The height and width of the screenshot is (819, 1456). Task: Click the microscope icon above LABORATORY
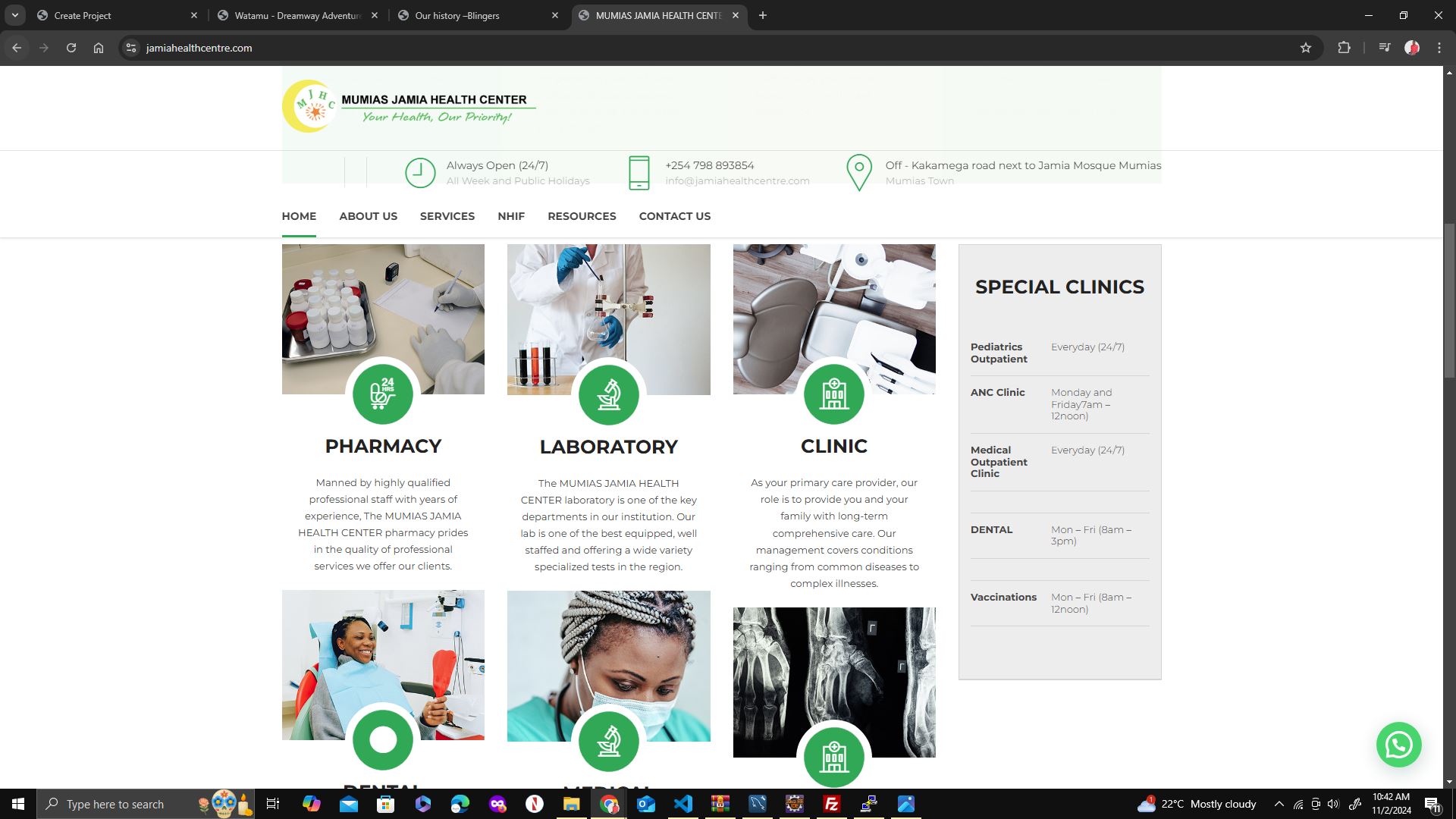[x=609, y=394]
